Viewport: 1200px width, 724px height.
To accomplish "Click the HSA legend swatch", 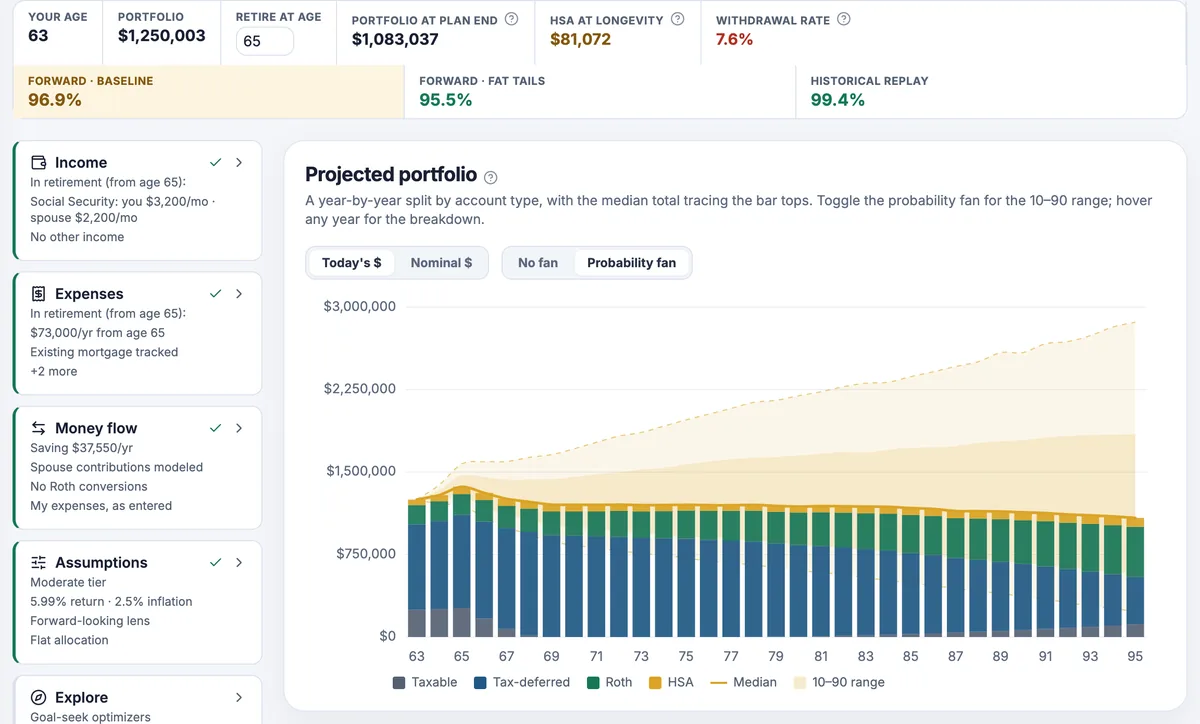I will coord(656,682).
